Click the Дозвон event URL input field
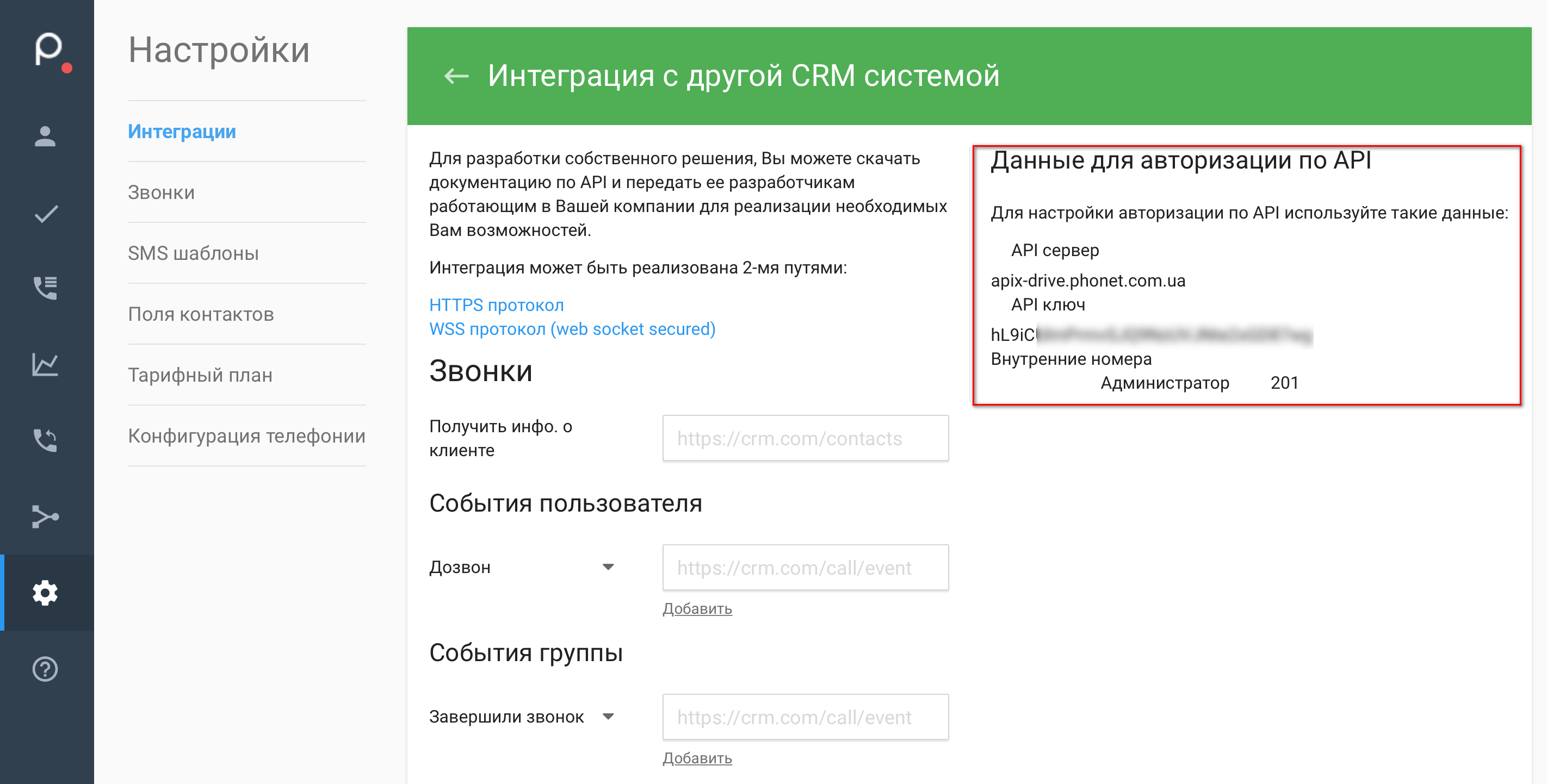The width and height of the screenshot is (1547, 784). click(806, 567)
